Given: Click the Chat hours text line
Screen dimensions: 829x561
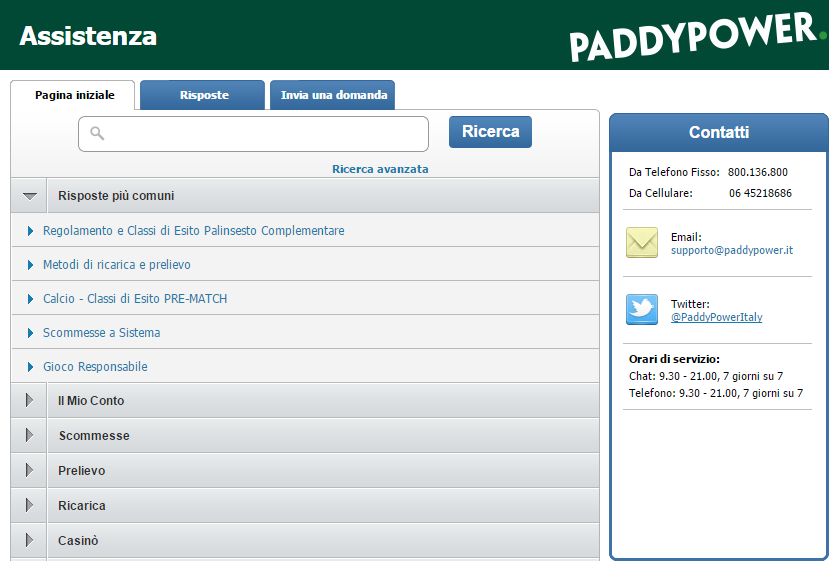Looking at the screenshot, I should click(x=706, y=376).
